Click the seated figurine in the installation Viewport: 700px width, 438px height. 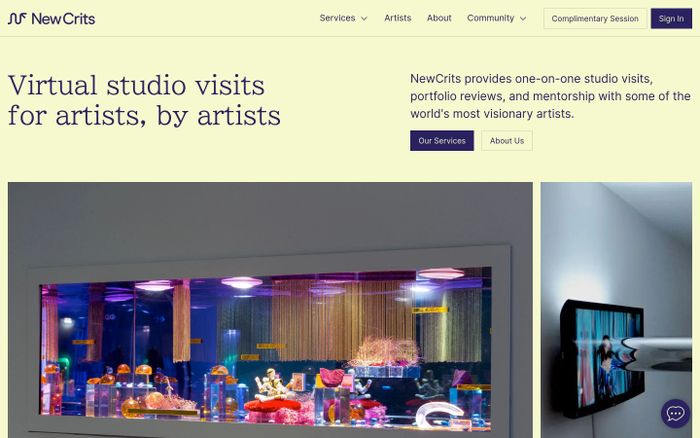pyautogui.click(x=271, y=385)
